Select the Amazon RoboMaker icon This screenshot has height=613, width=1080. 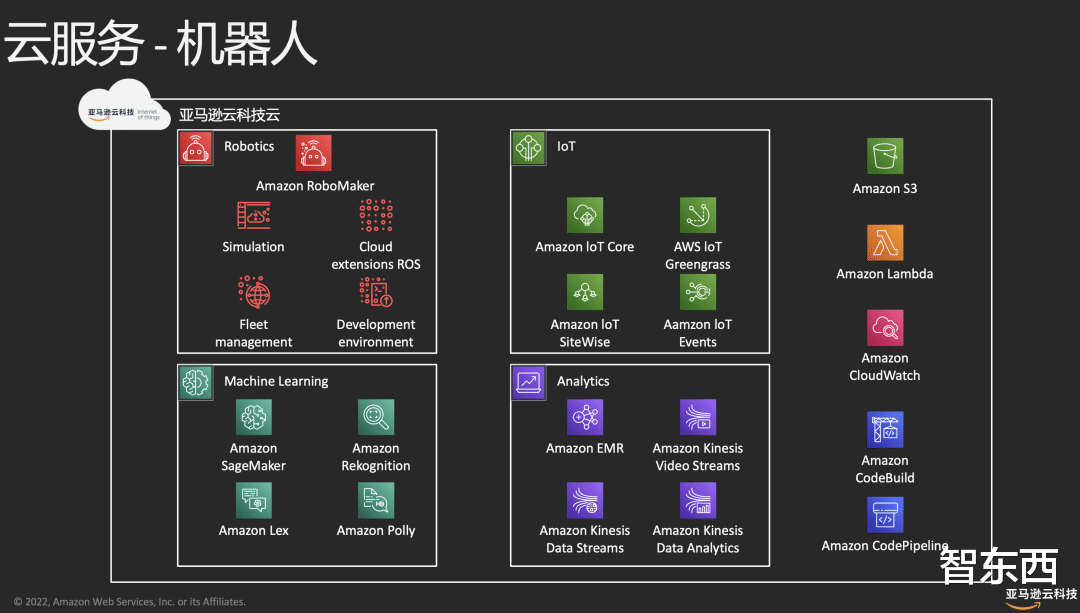313,152
